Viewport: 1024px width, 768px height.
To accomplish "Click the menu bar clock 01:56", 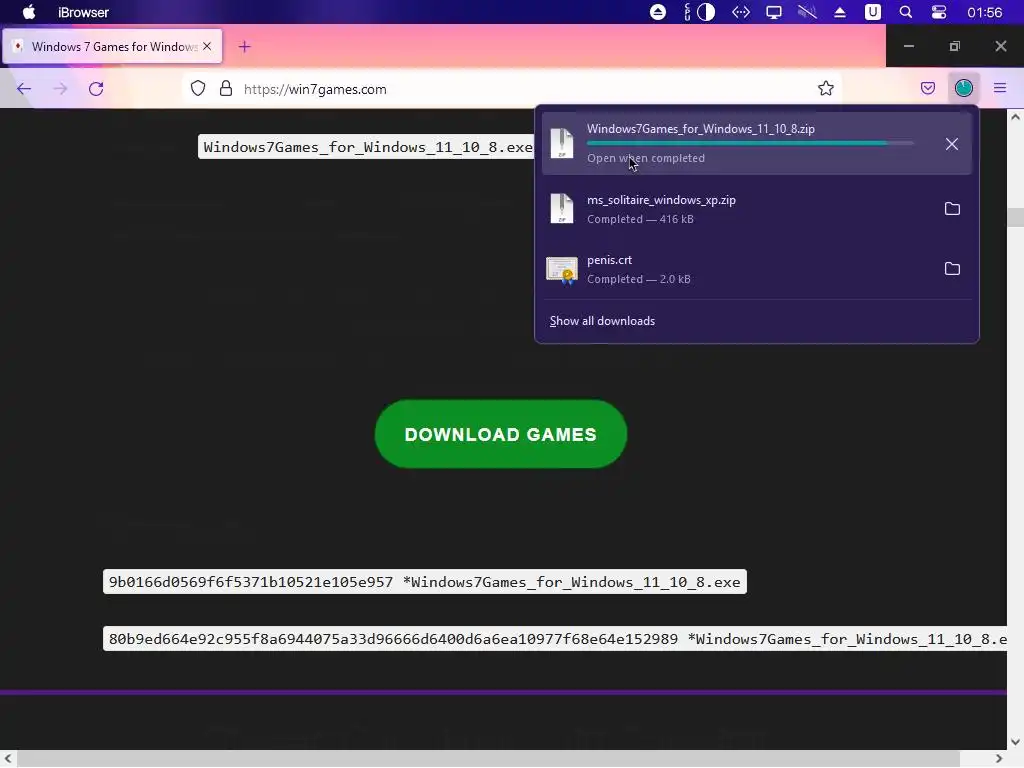I will point(985,12).
